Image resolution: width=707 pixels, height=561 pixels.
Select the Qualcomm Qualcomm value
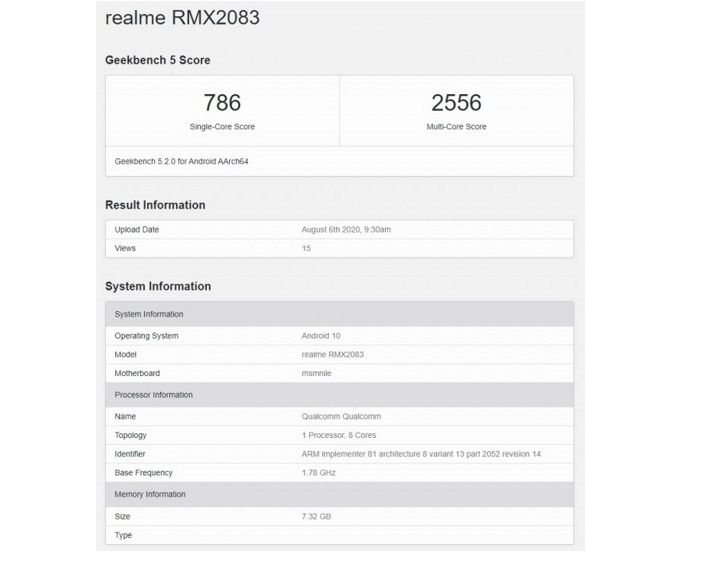tap(341, 416)
